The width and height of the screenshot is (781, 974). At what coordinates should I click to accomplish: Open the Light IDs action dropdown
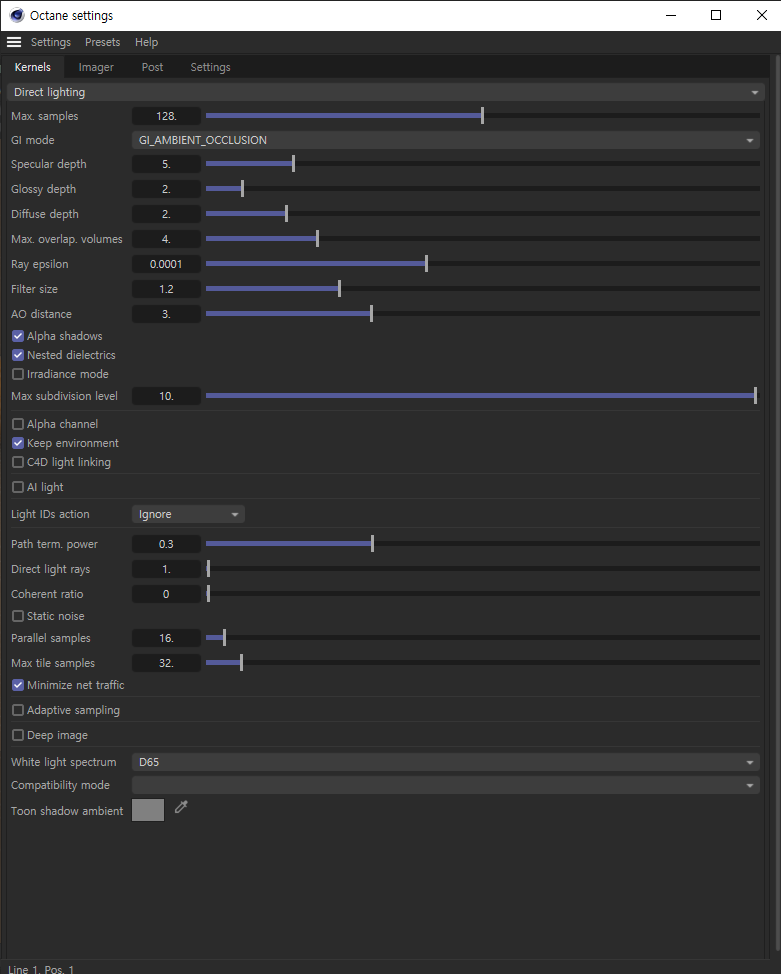(188, 514)
